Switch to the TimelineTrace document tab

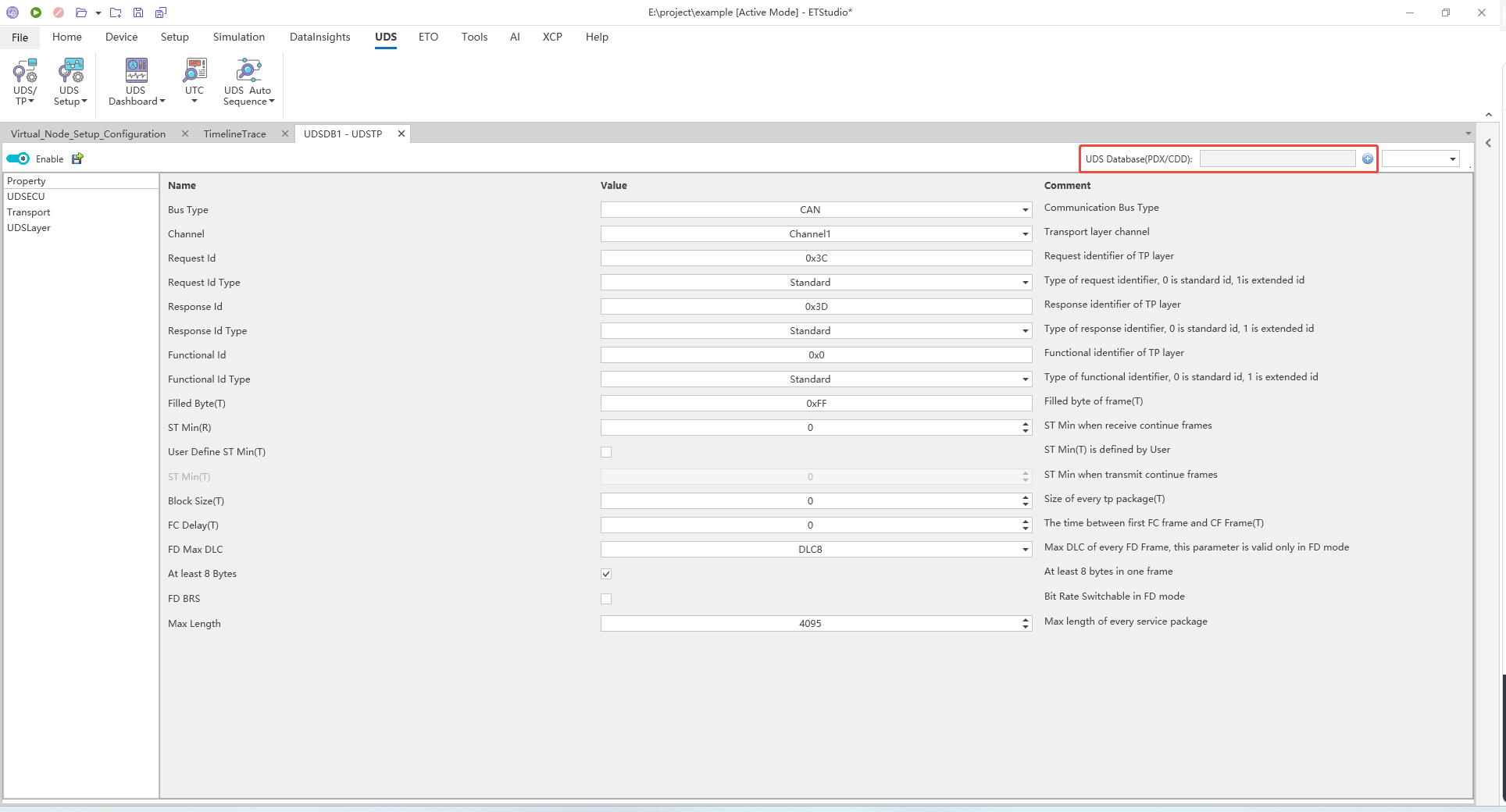click(x=235, y=134)
